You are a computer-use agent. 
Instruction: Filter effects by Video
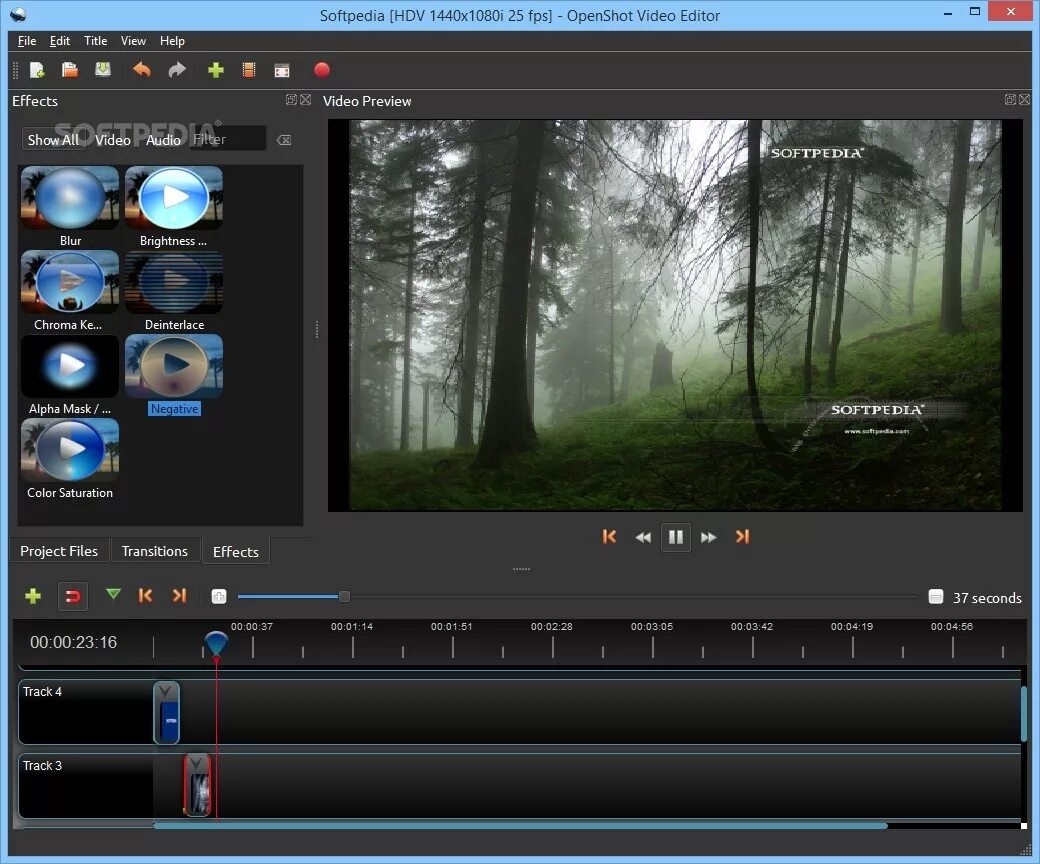click(112, 140)
